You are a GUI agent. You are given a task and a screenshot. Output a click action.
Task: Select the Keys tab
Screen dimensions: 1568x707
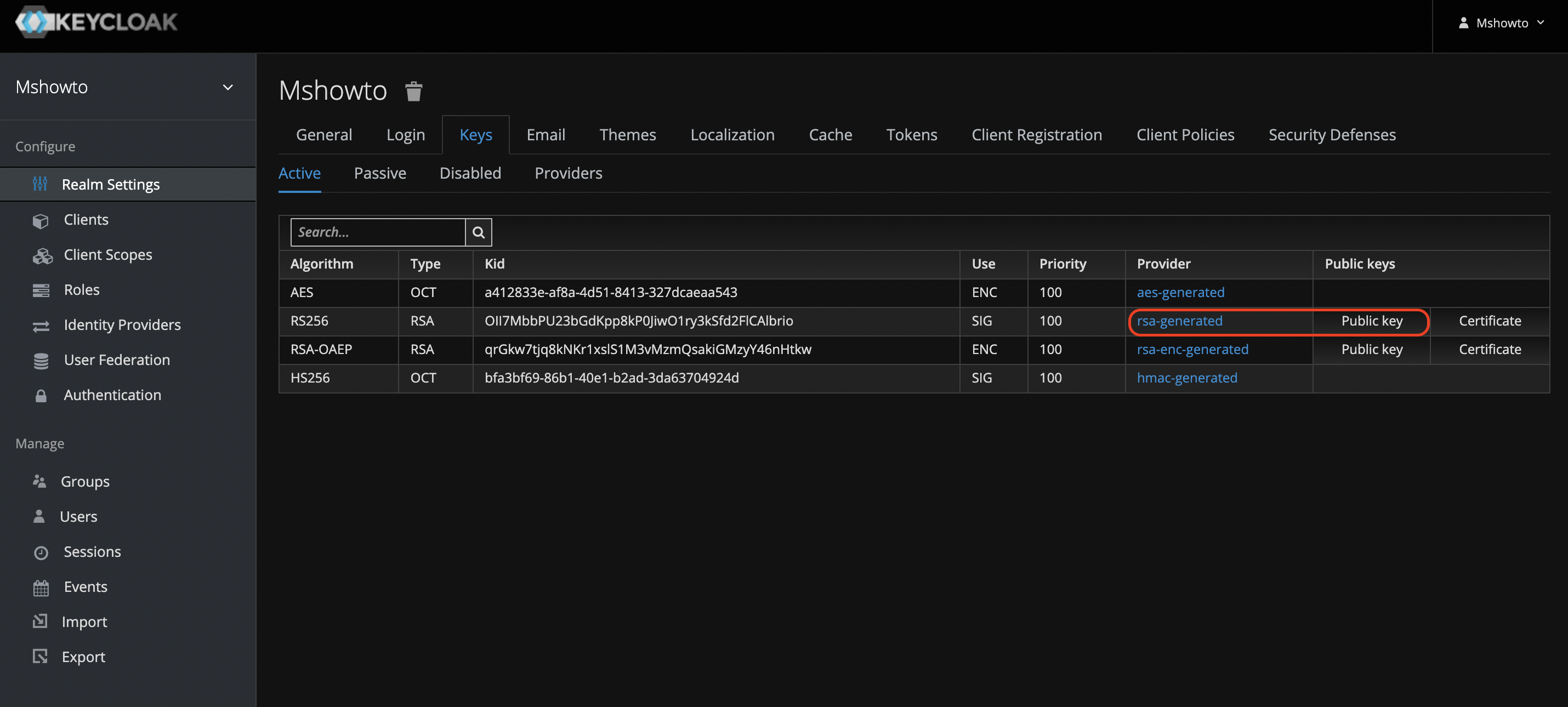[475, 134]
